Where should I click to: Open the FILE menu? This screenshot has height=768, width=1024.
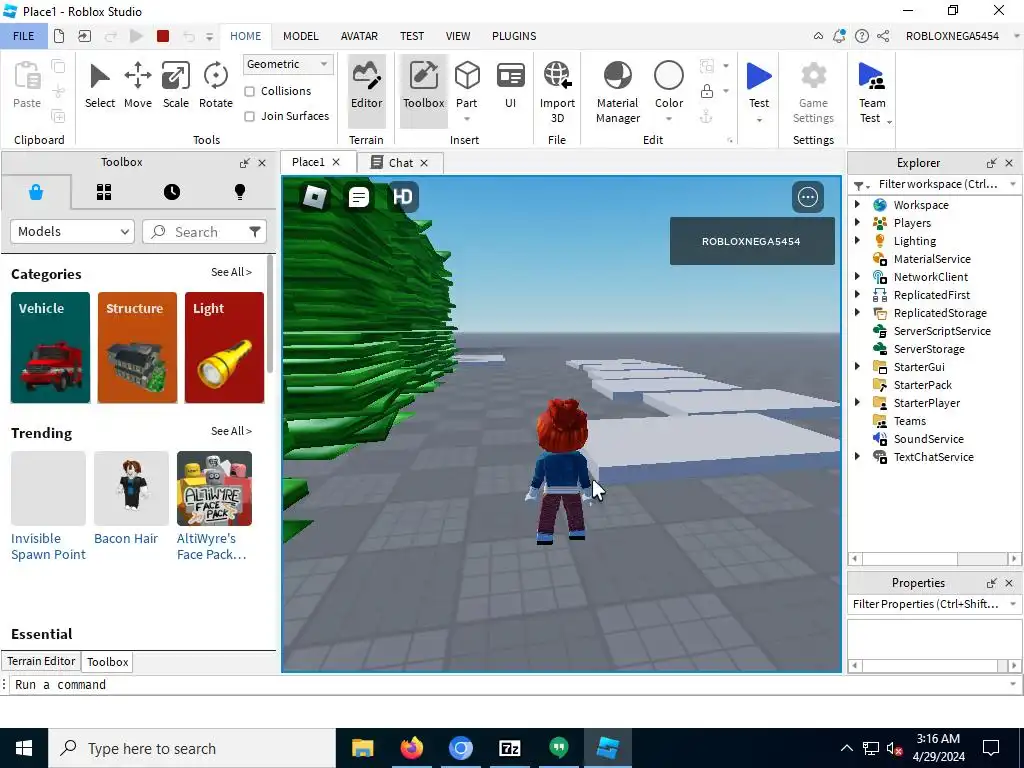point(24,36)
